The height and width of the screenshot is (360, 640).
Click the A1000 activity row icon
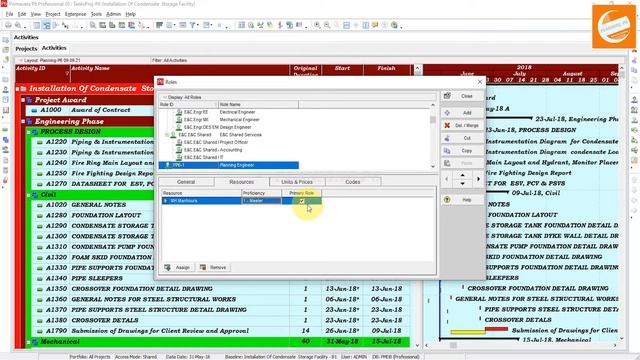click(34, 110)
